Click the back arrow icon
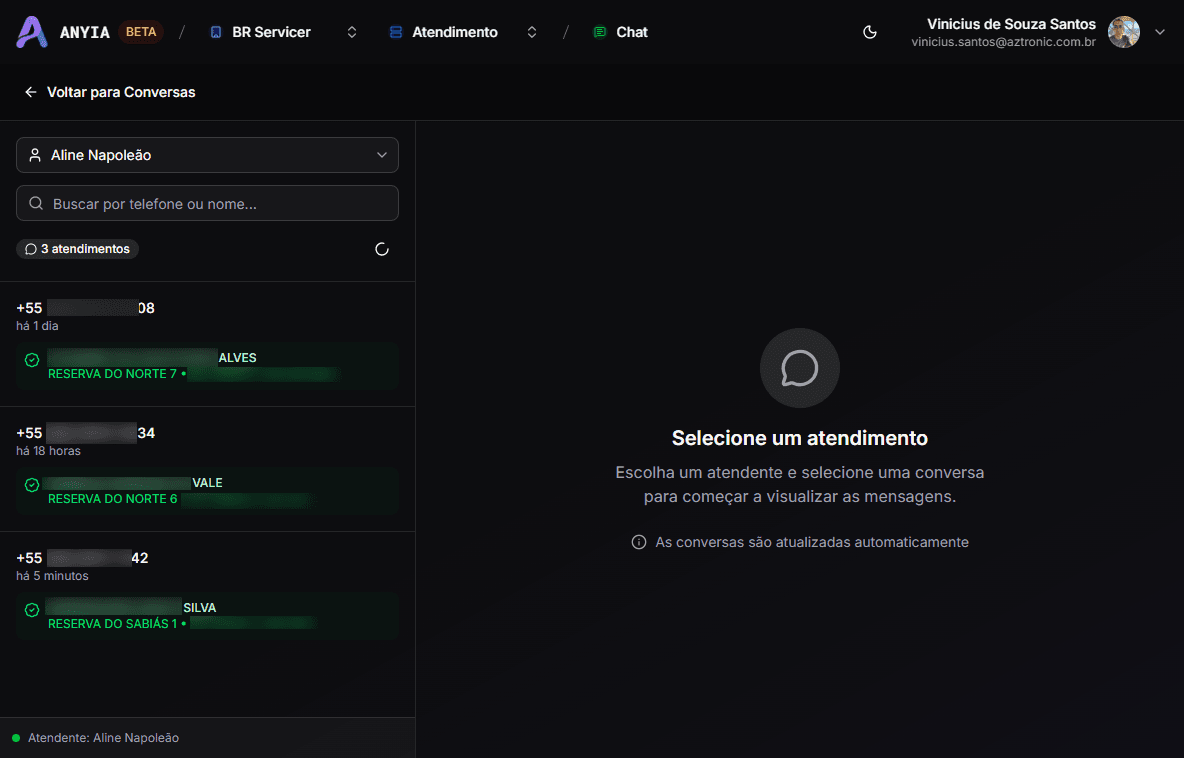The height and width of the screenshot is (758, 1184). pyautogui.click(x=30, y=92)
